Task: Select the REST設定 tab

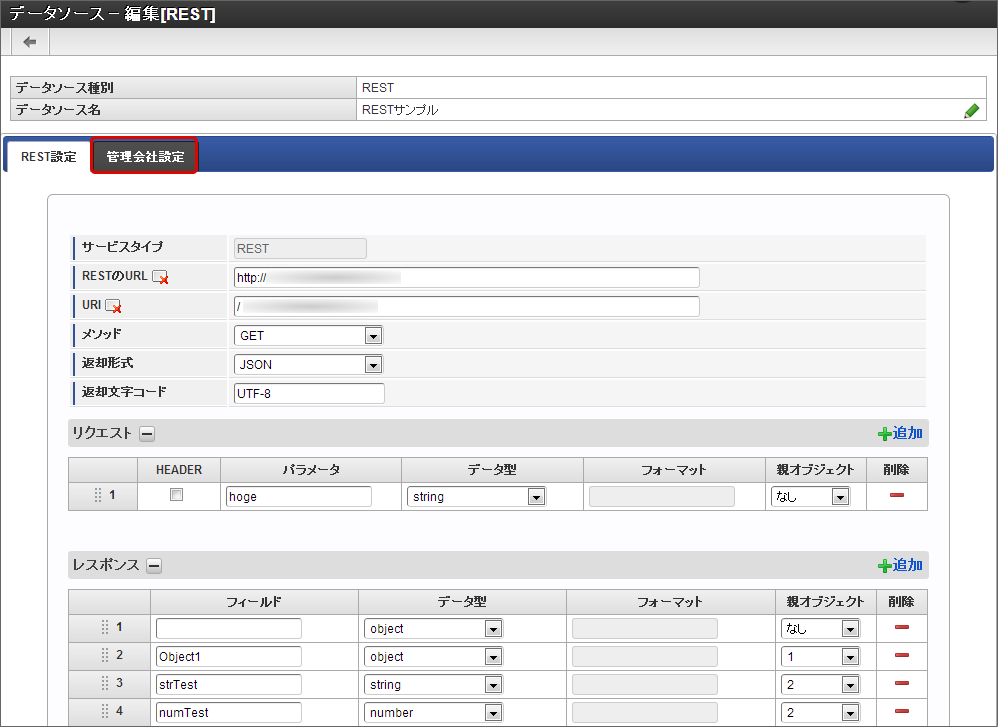Action: (x=48, y=157)
